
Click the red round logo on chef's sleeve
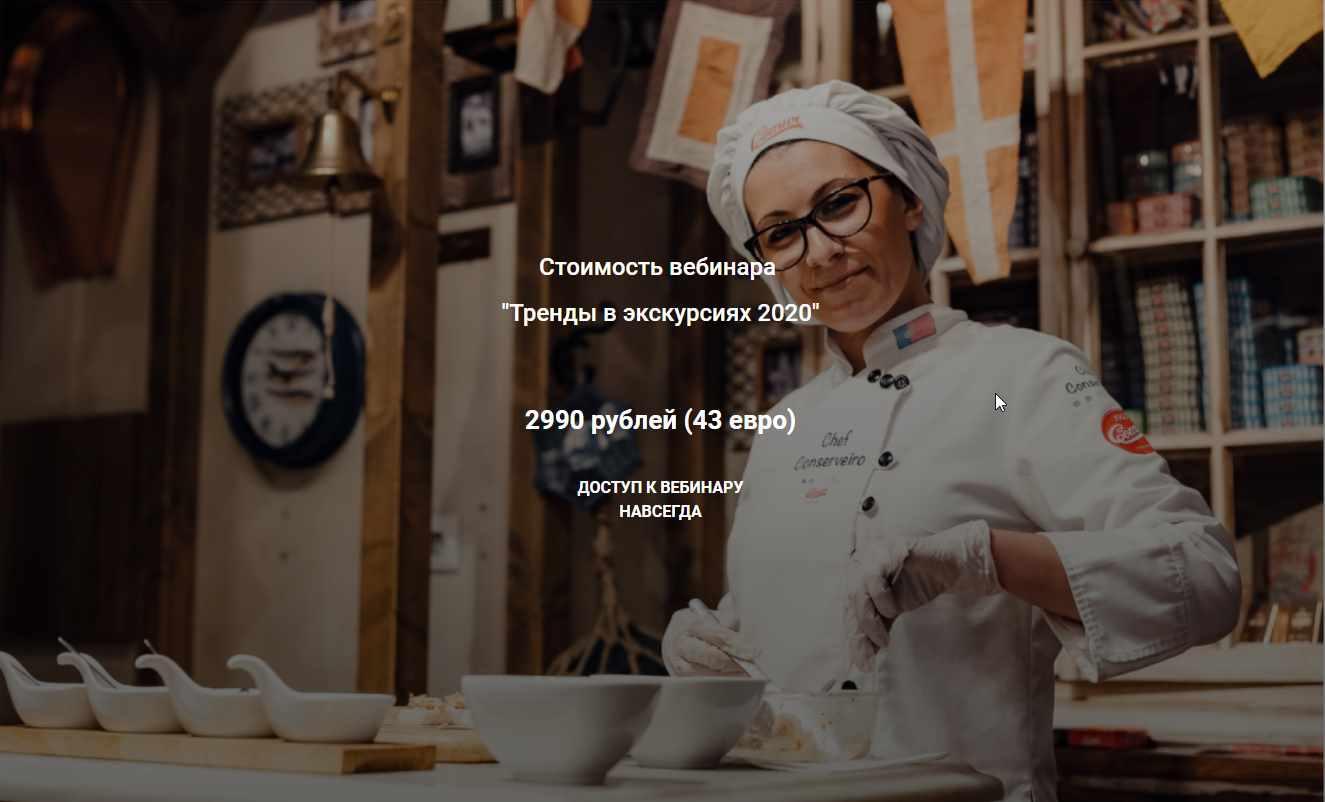click(x=1126, y=431)
